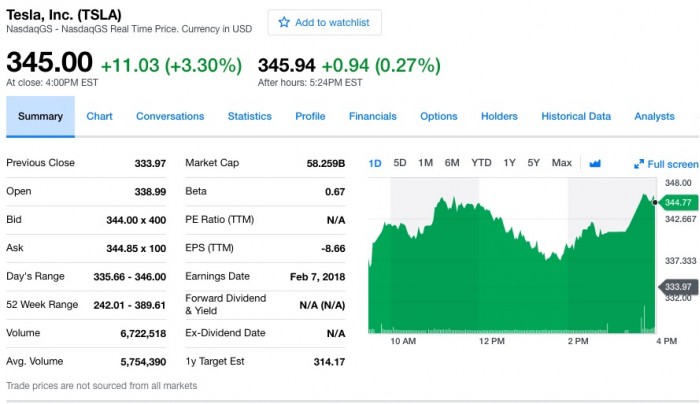The image size is (700, 404).
Task: Click the Ex-Dividend Date label
Action: coord(225,333)
